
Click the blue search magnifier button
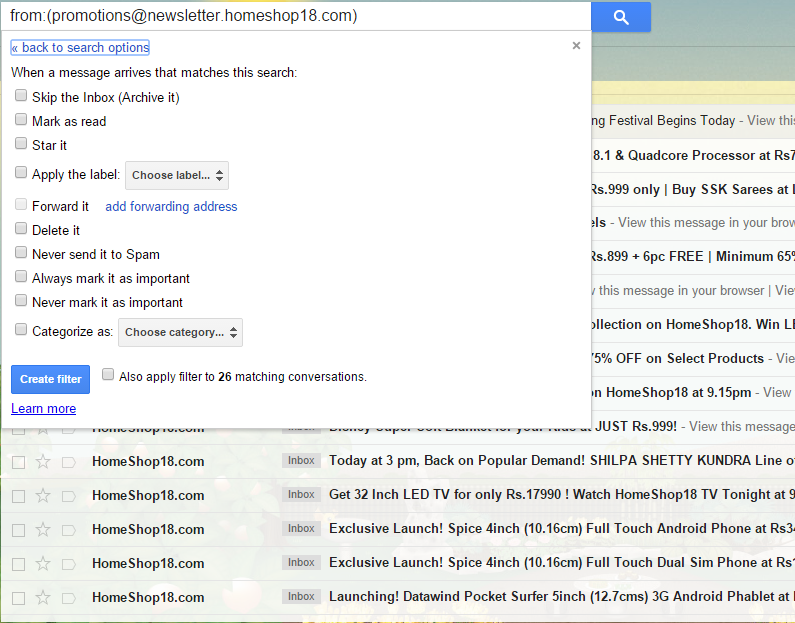621,17
